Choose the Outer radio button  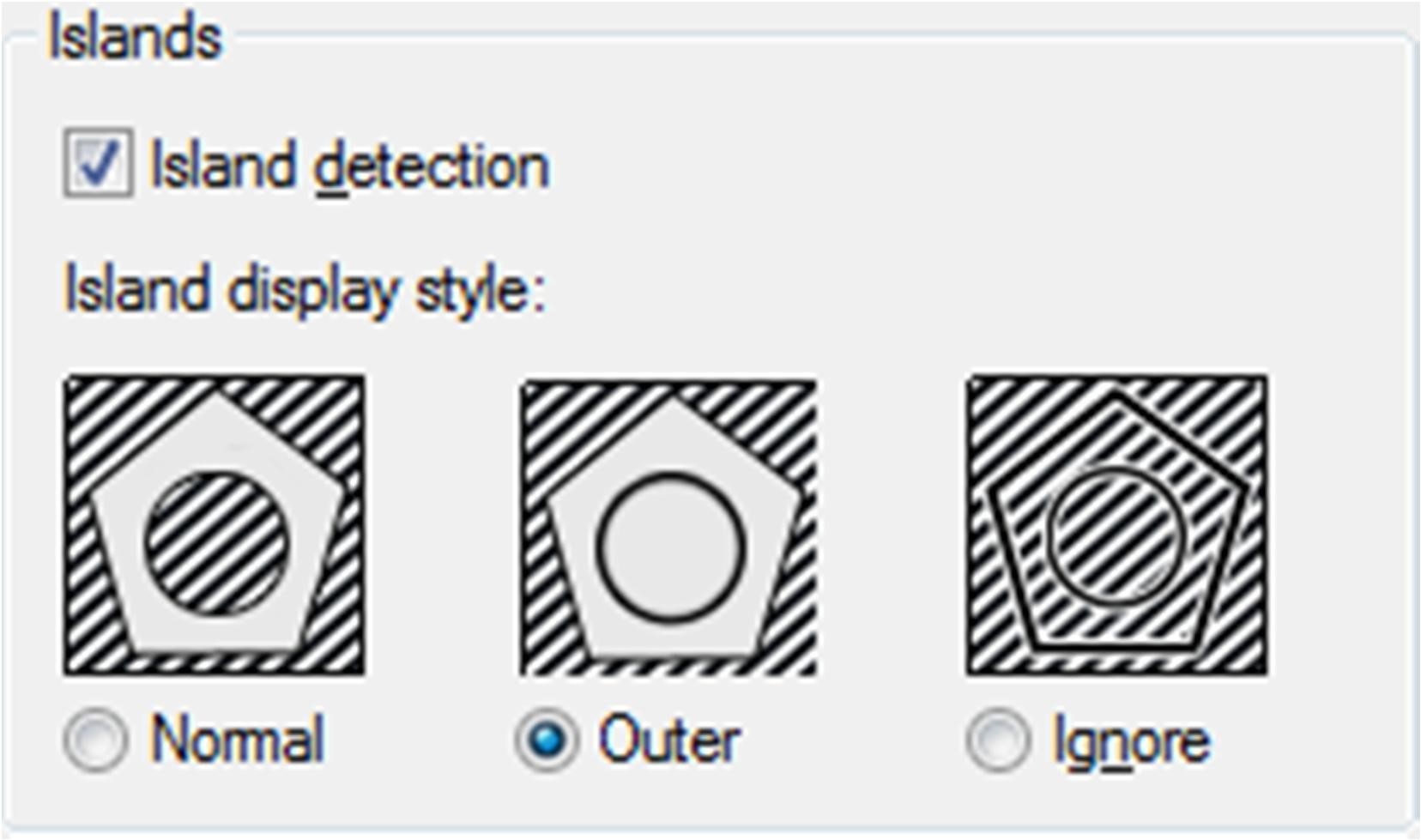pos(547,740)
